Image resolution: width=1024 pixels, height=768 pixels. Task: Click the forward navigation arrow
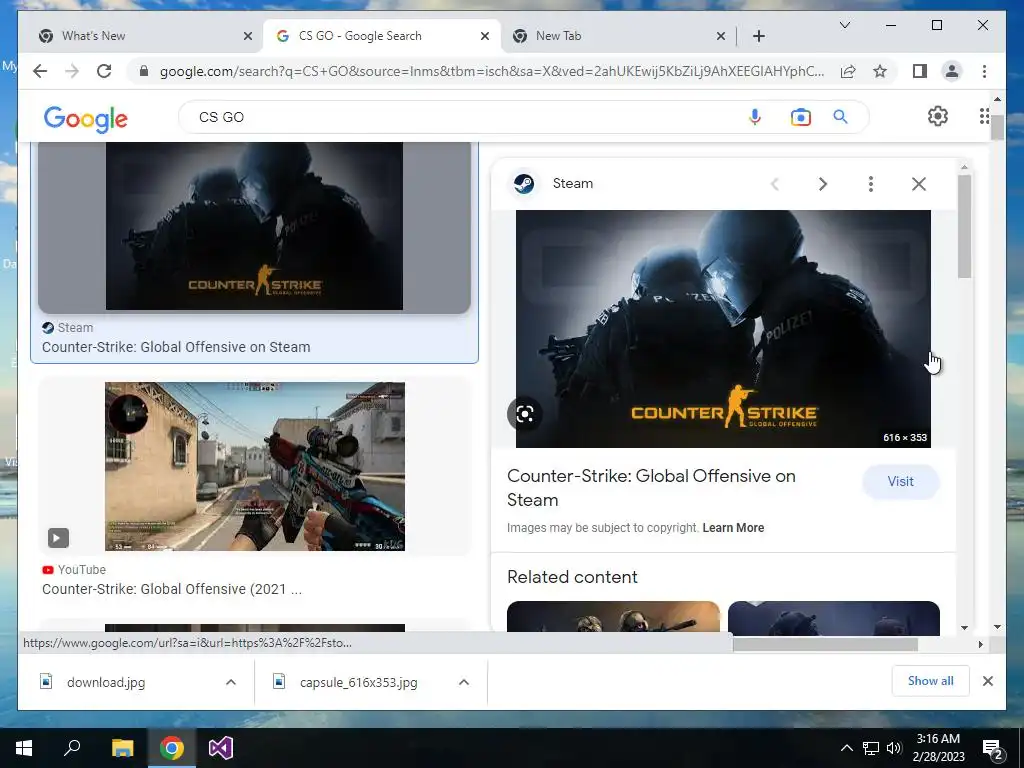(x=72, y=71)
